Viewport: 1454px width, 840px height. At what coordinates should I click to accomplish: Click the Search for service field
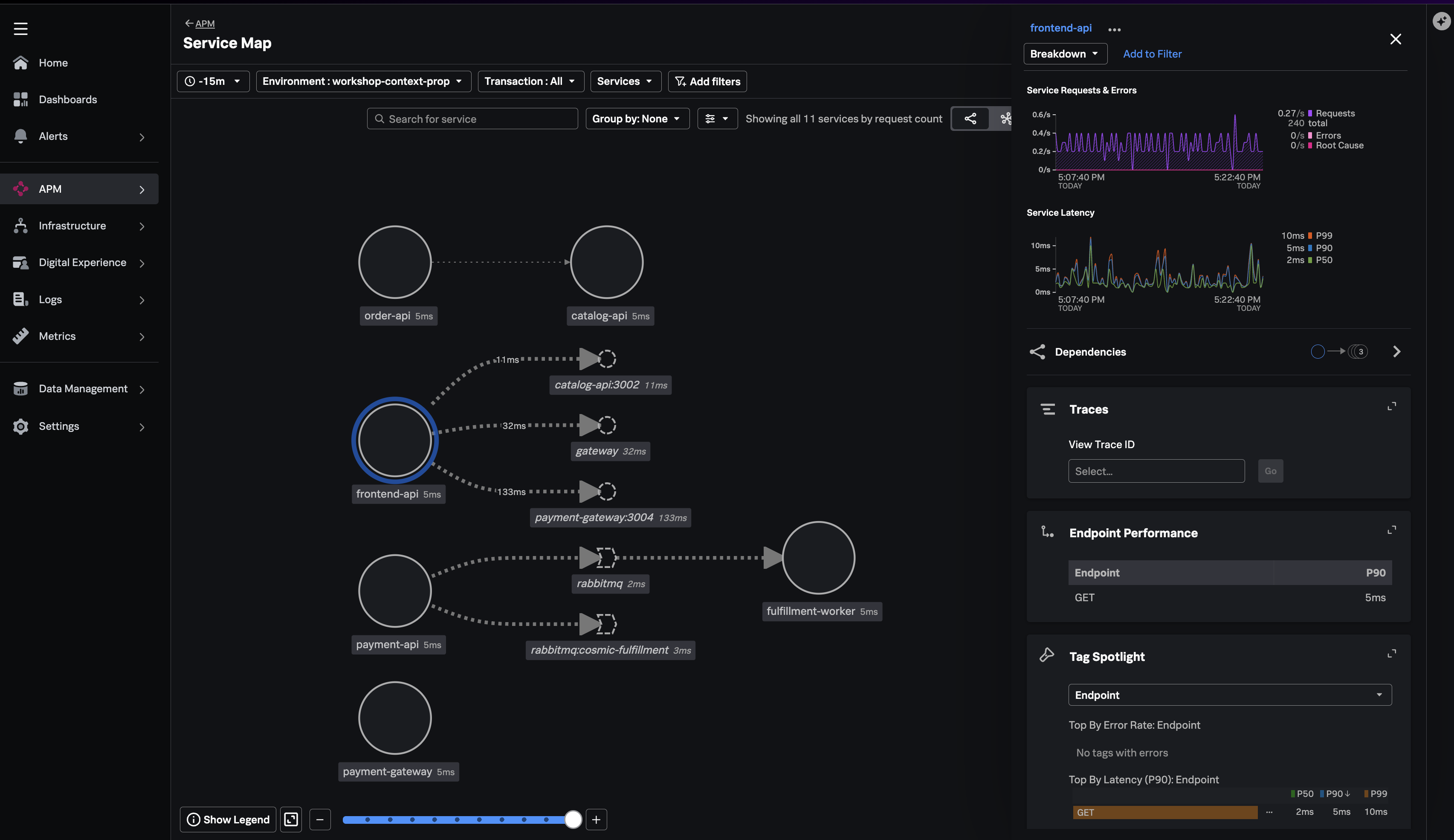pos(472,119)
